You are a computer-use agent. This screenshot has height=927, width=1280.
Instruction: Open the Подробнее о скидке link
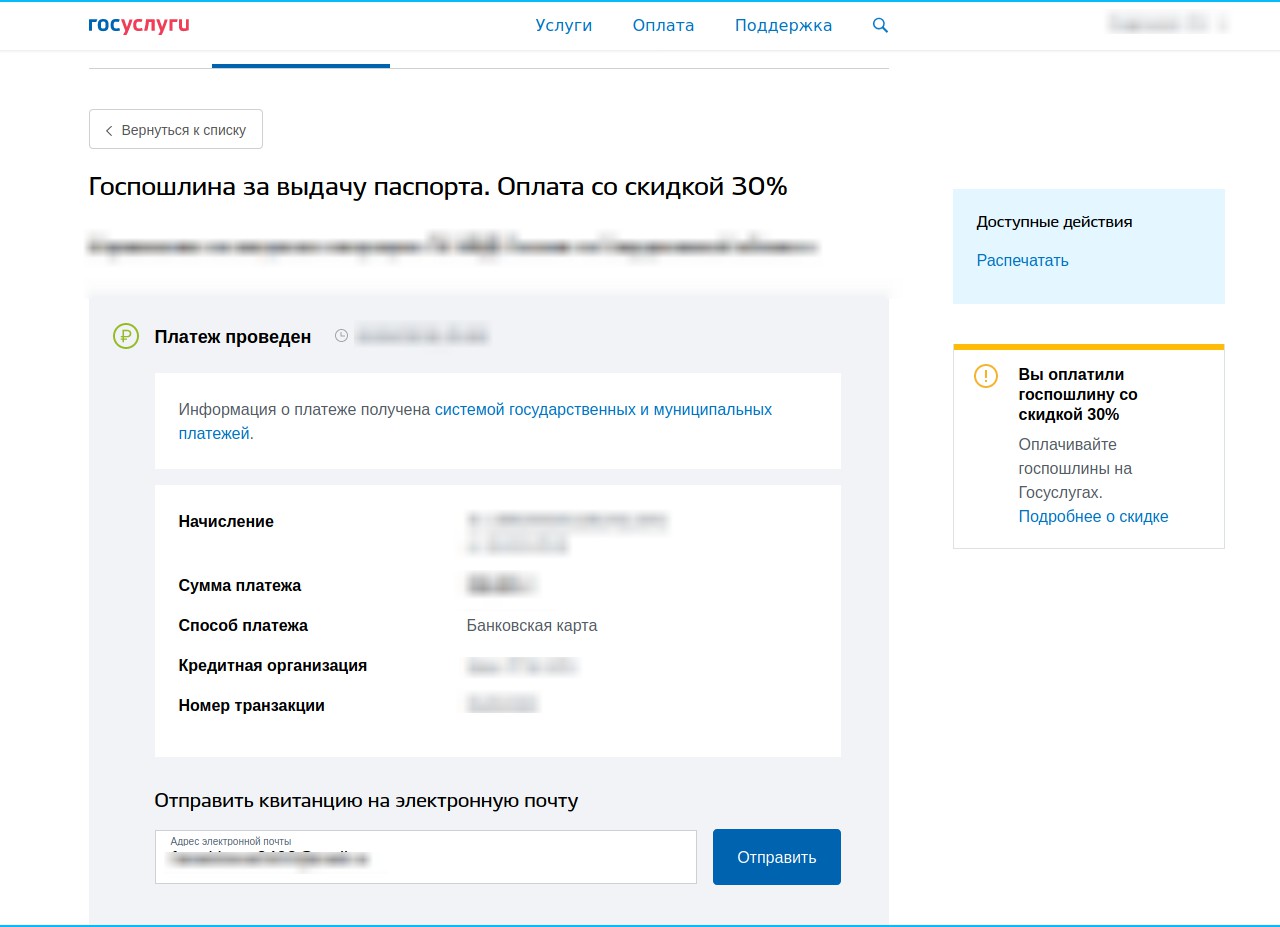coord(1093,517)
